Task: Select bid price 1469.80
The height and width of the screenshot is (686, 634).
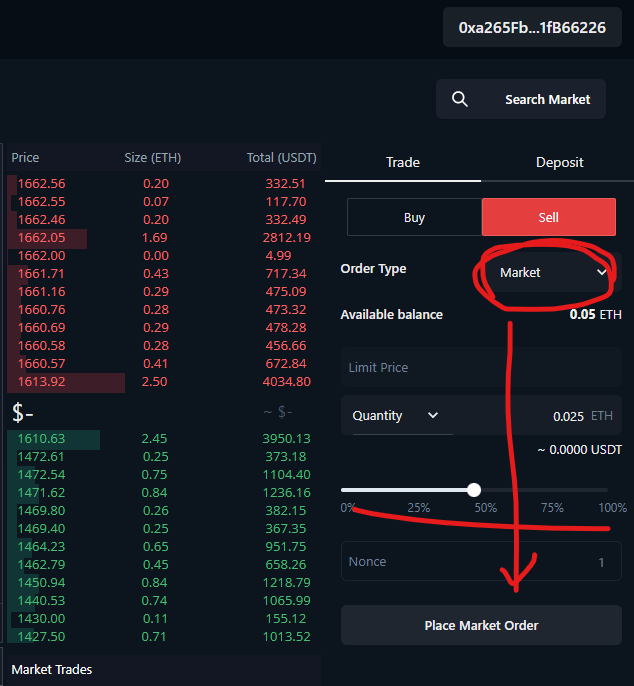Action: tap(41, 510)
